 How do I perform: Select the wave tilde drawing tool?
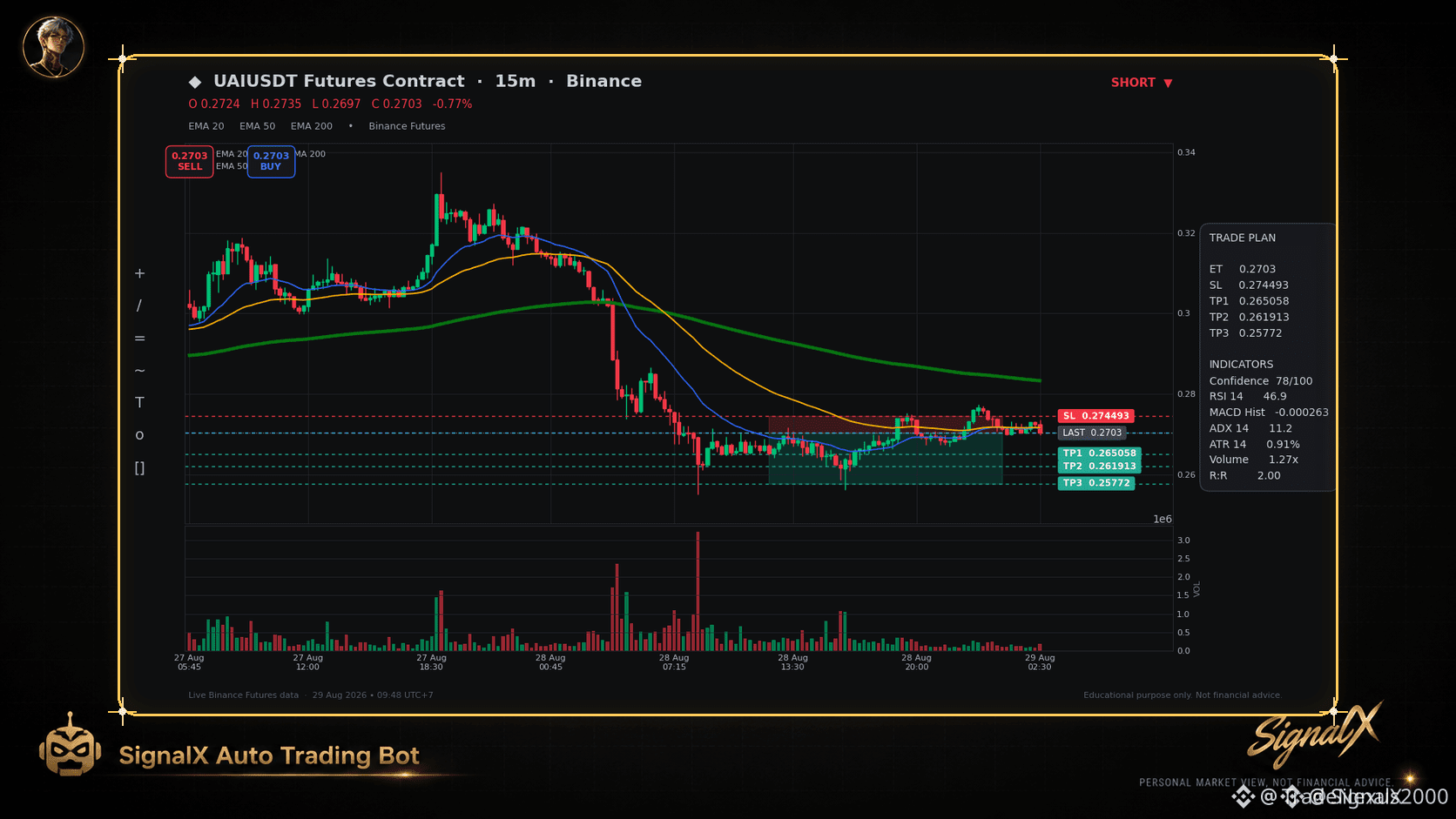point(139,371)
